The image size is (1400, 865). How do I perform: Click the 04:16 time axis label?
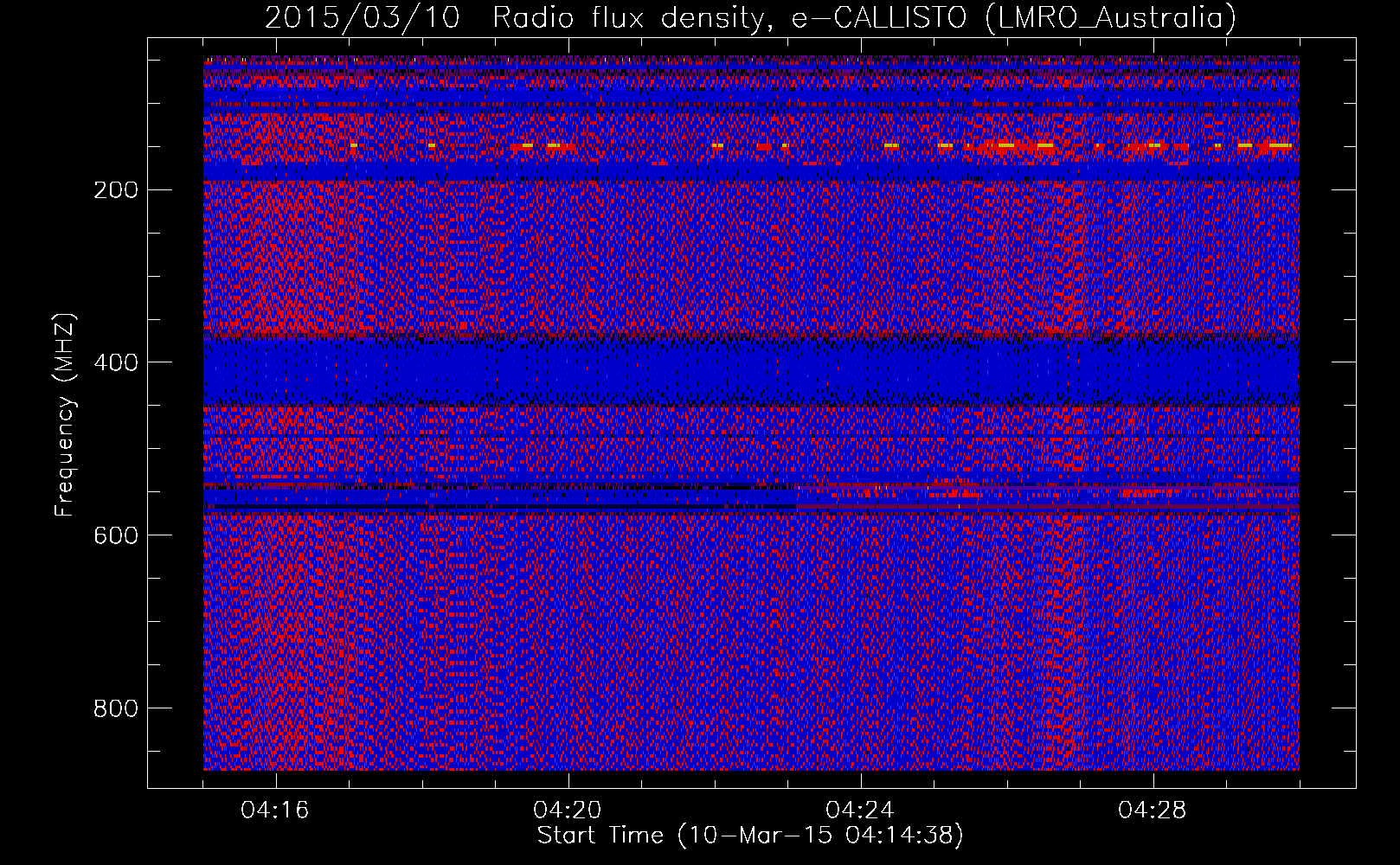[275, 811]
